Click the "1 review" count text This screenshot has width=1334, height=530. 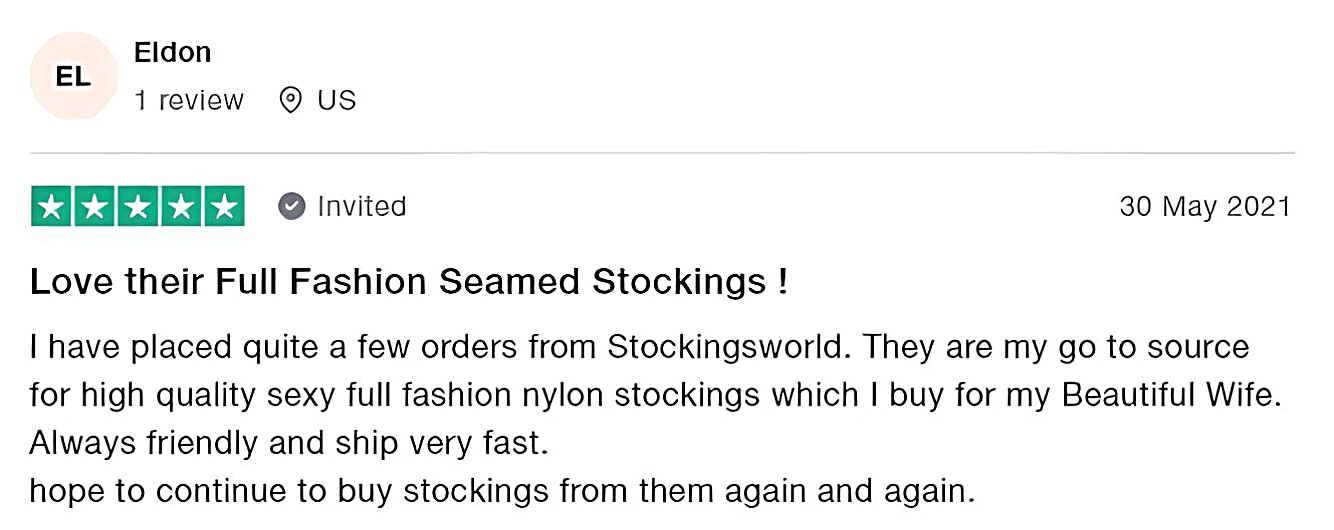tap(189, 100)
